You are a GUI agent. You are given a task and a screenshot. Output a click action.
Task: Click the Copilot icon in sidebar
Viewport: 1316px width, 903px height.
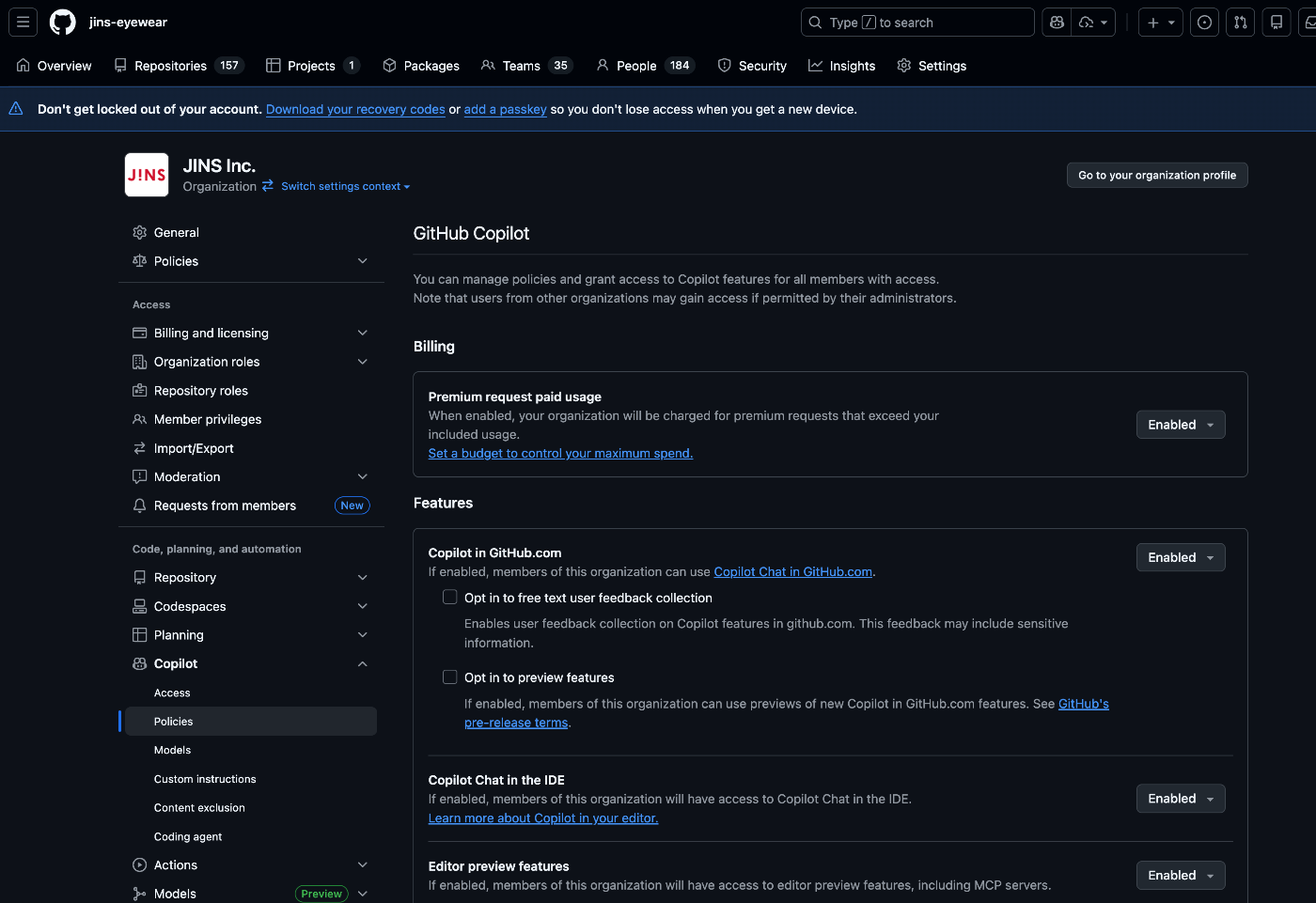pyautogui.click(x=140, y=663)
